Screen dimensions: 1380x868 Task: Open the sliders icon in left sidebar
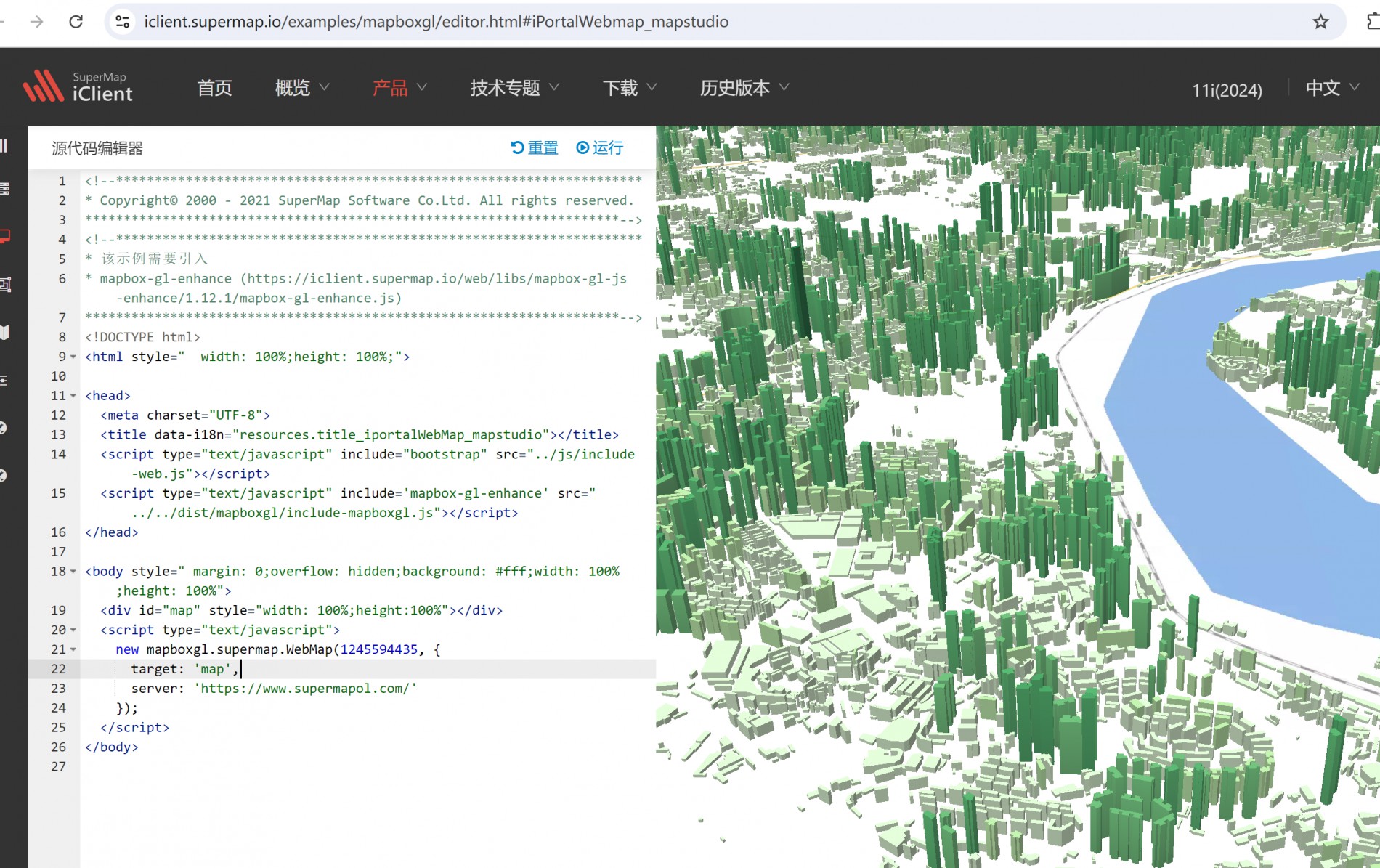click(x=5, y=380)
